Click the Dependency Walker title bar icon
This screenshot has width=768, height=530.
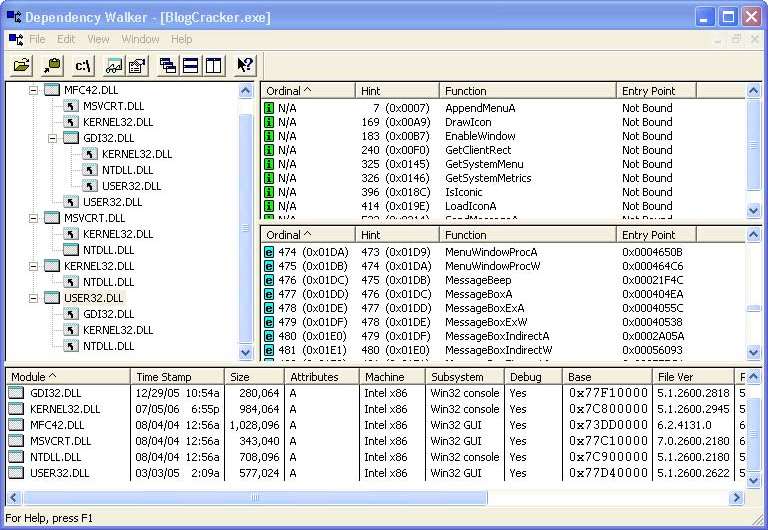[14, 18]
